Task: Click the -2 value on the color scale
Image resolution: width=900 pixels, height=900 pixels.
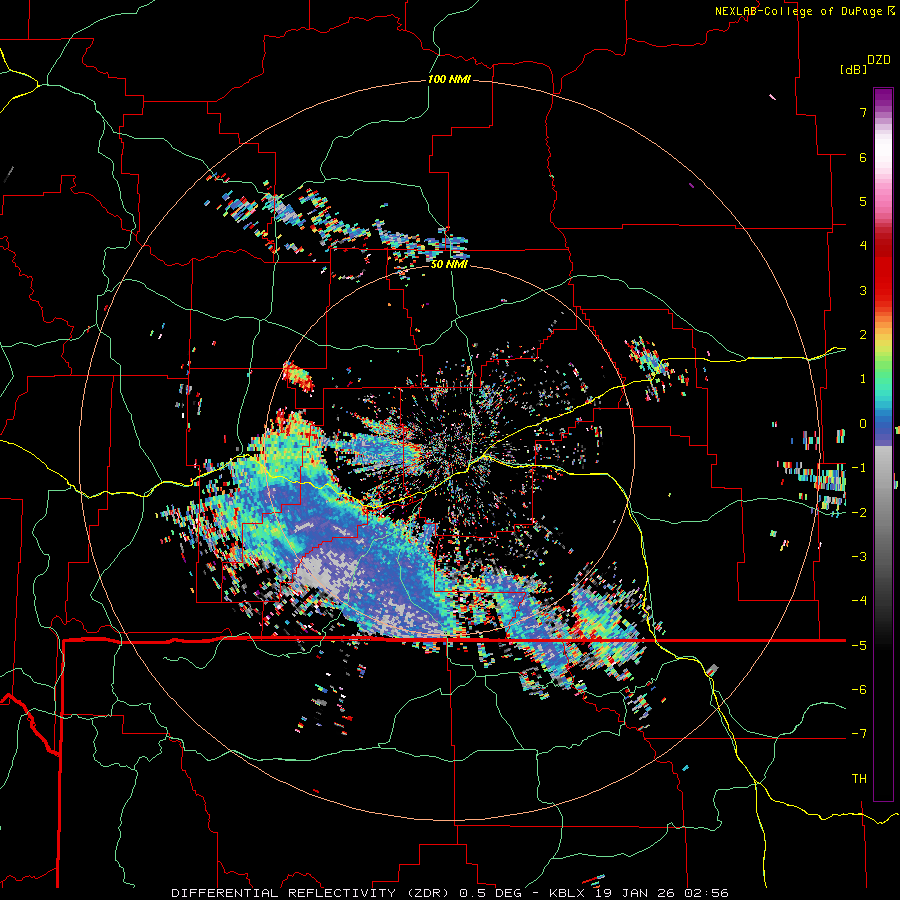Action: pos(859,512)
